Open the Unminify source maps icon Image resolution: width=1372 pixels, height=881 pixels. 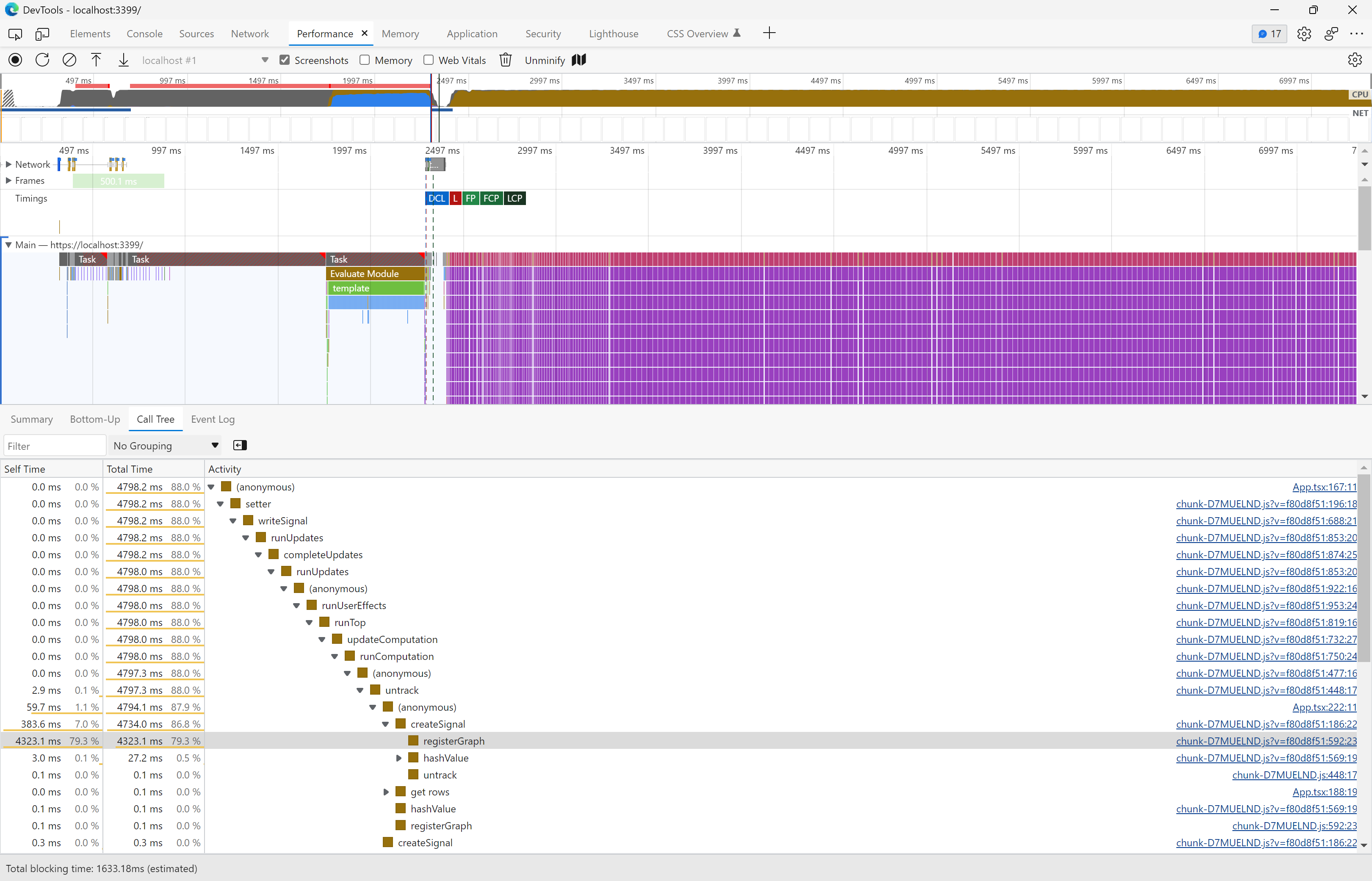(579, 60)
